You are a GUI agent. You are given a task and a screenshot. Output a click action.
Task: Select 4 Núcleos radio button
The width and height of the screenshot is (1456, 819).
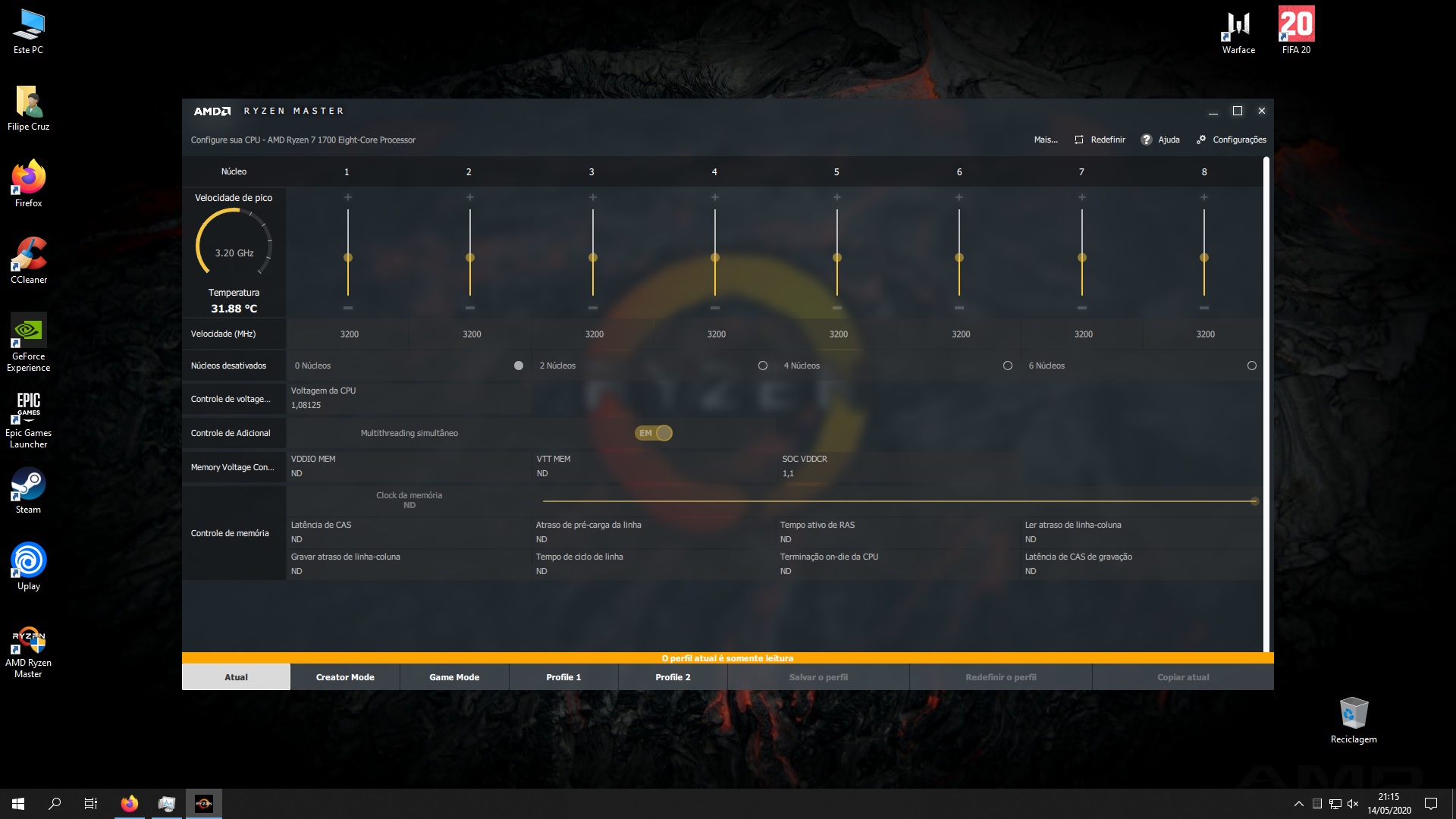coord(1008,366)
